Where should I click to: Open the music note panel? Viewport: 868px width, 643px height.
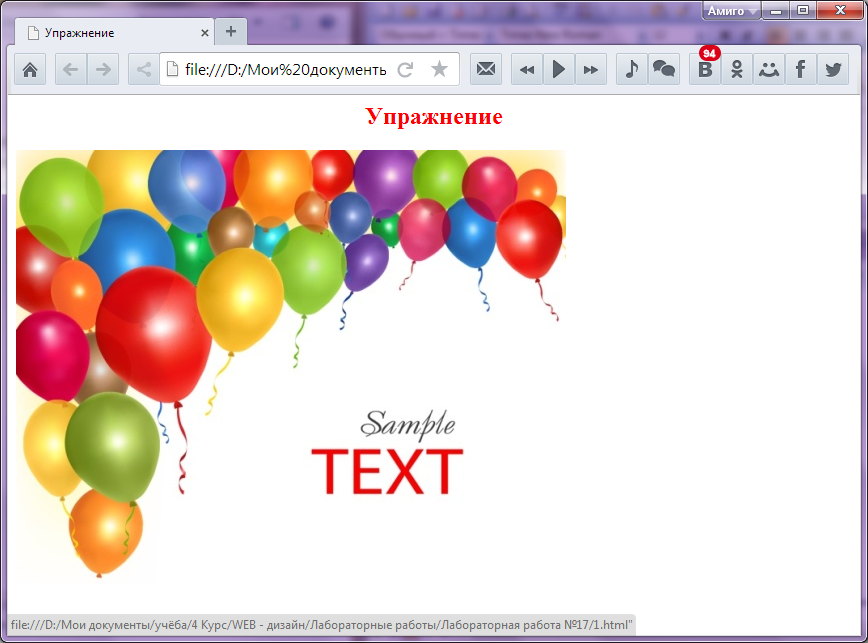point(631,70)
